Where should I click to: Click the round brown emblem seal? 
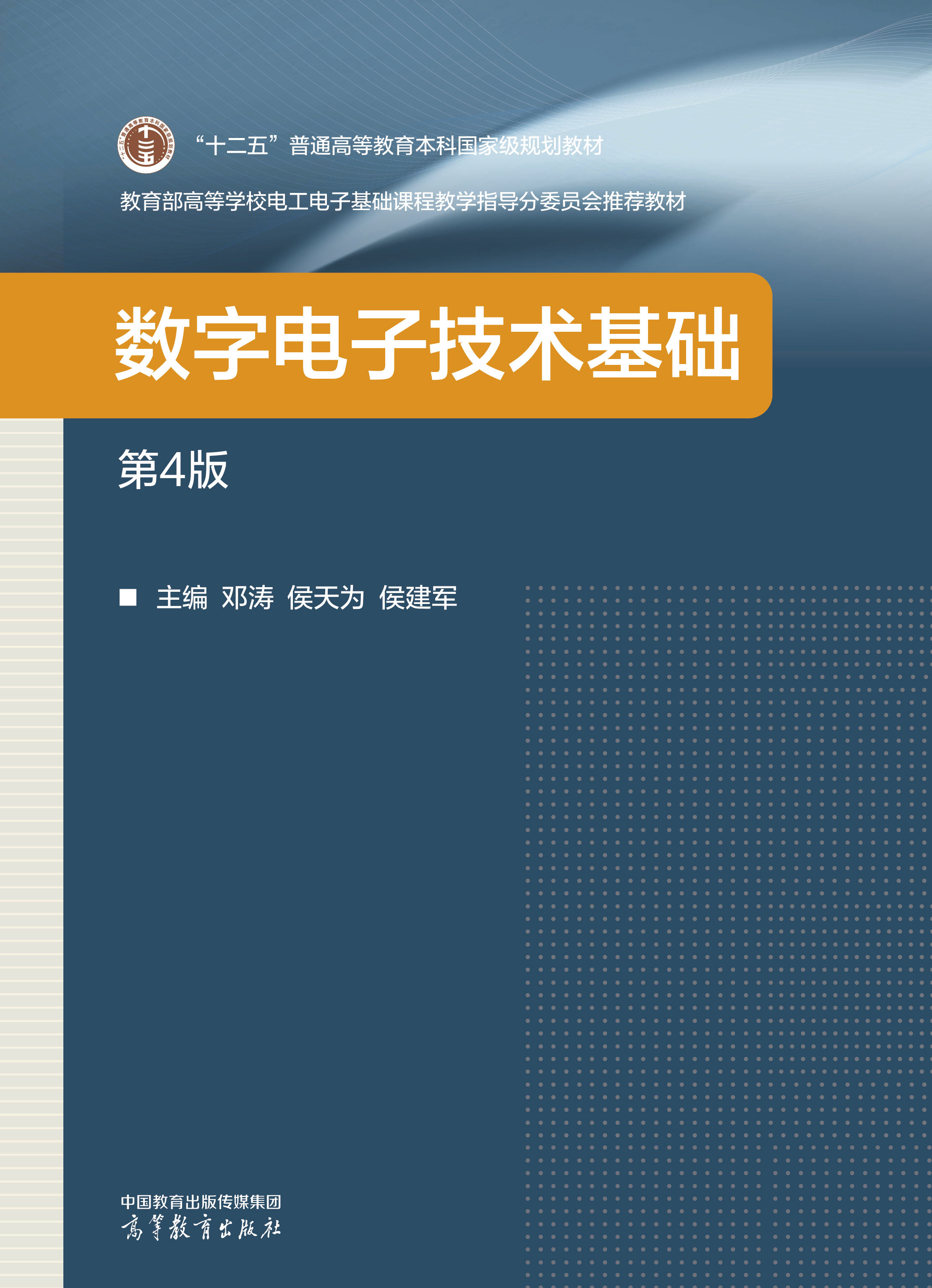[x=146, y=145]
